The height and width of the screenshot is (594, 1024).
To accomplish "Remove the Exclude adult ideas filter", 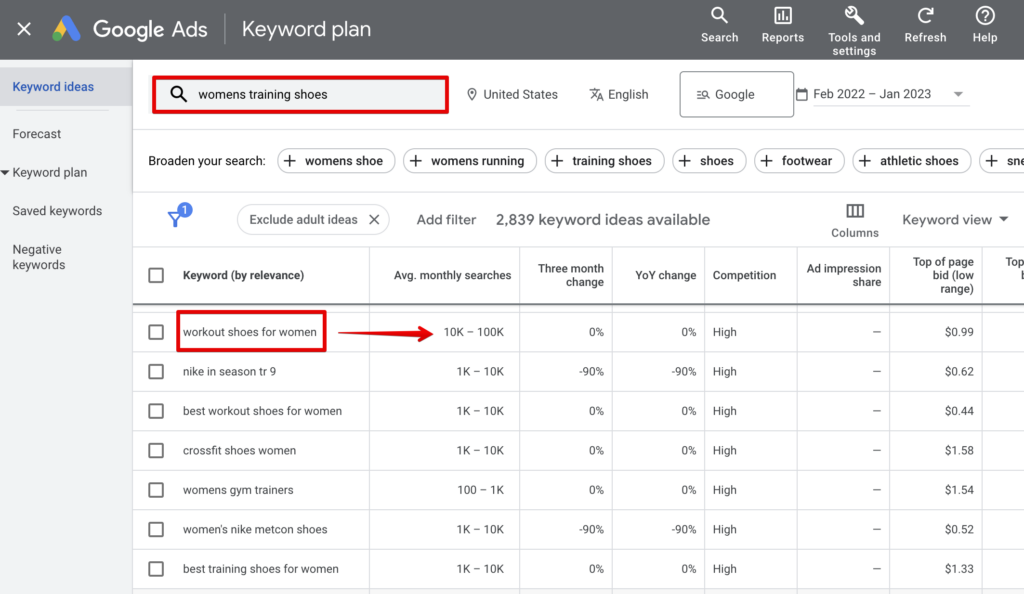I will tap(374, 219).
